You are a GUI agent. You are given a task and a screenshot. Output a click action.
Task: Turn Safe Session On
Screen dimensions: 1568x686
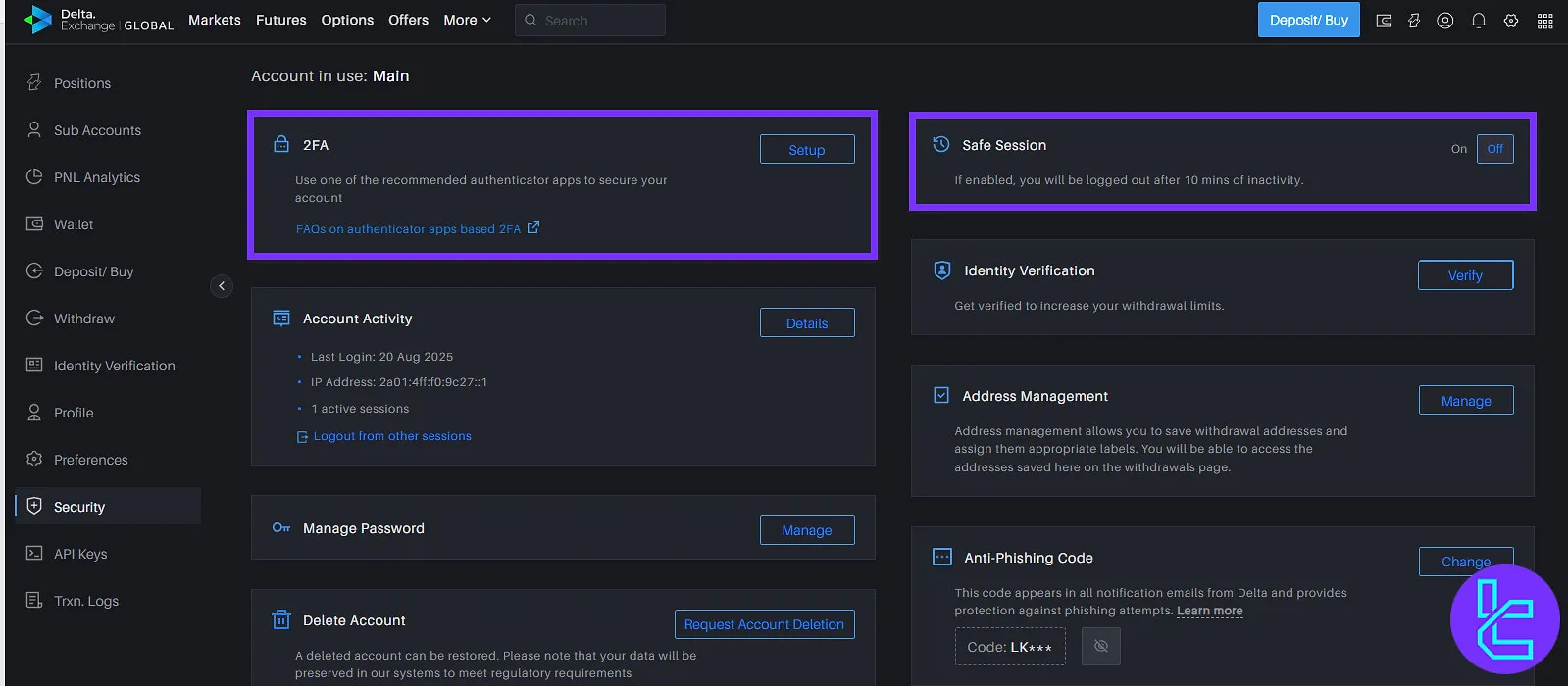(x=1459, y=149)
